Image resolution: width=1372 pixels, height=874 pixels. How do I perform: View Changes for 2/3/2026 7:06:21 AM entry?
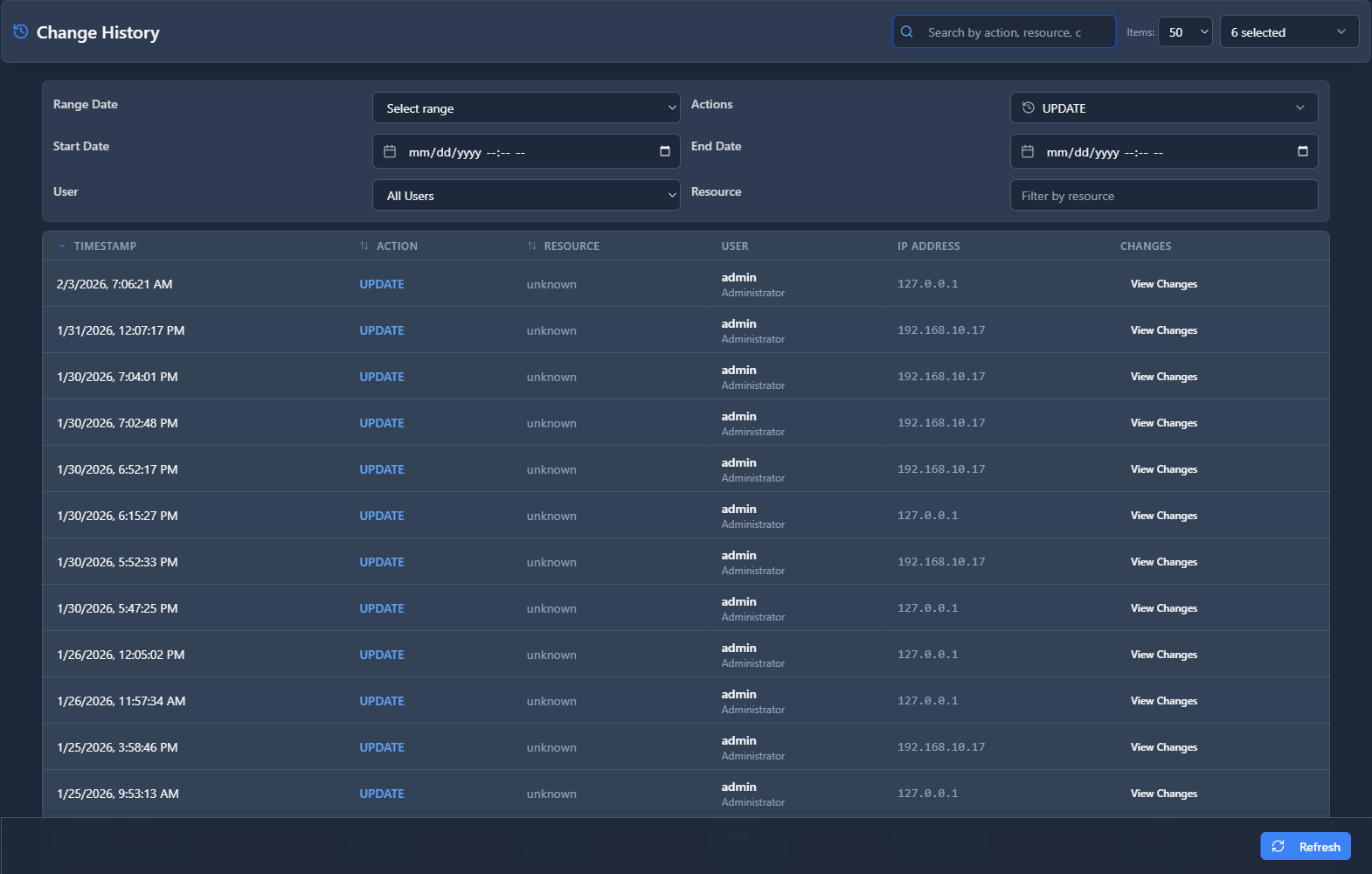point(1163,284)
